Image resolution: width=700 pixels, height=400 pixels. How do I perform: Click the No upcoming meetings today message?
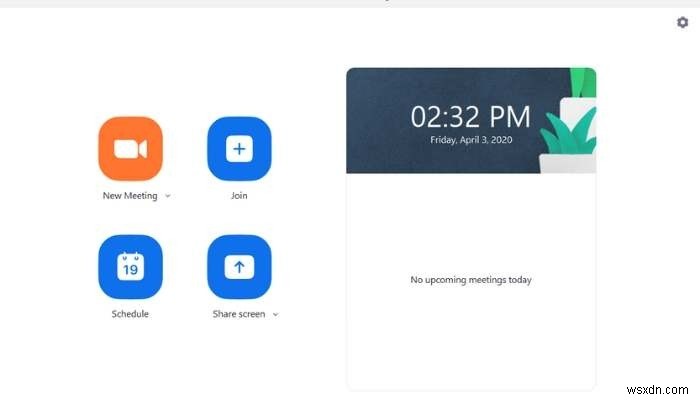pyautogui.click(x=471, y=280)
